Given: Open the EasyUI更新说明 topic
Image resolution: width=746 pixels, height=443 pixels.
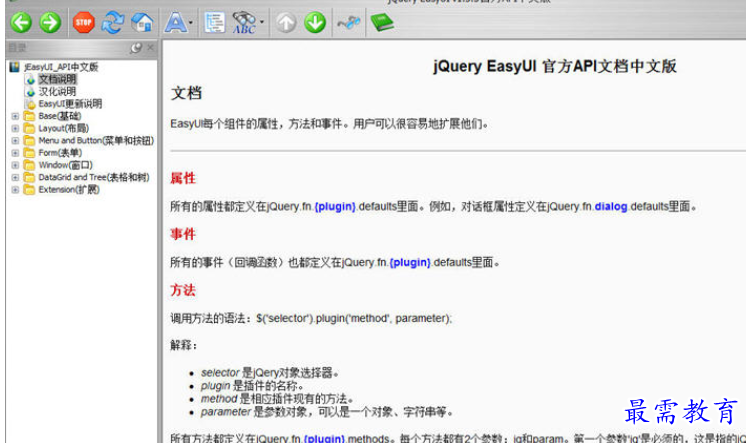Looking at the screenshot, I should point(70,104).
